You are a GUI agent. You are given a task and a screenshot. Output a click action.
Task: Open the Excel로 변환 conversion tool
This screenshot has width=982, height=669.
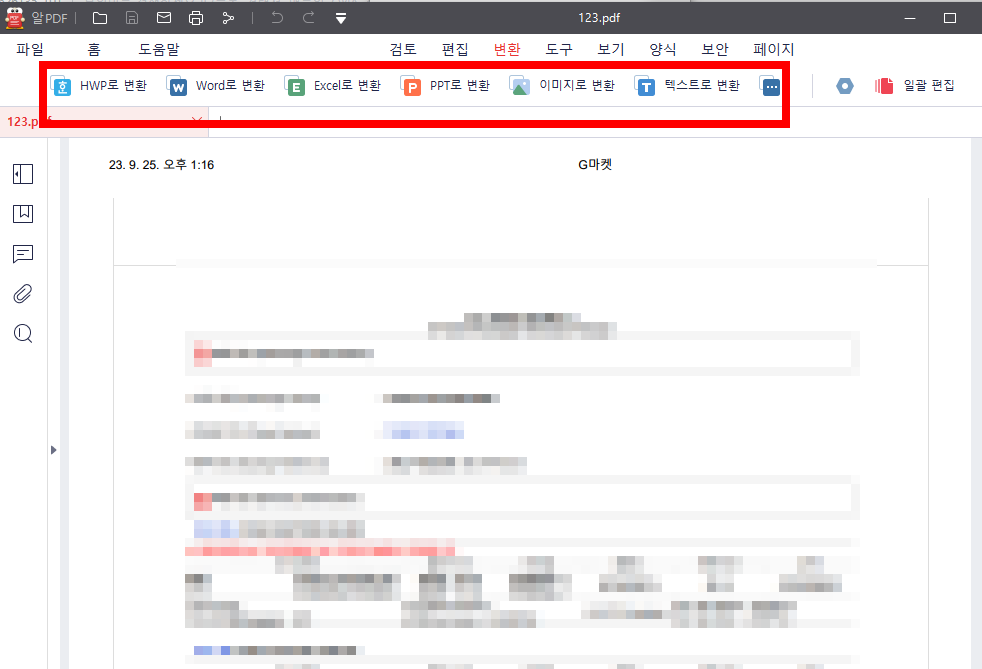pos(331,86)
